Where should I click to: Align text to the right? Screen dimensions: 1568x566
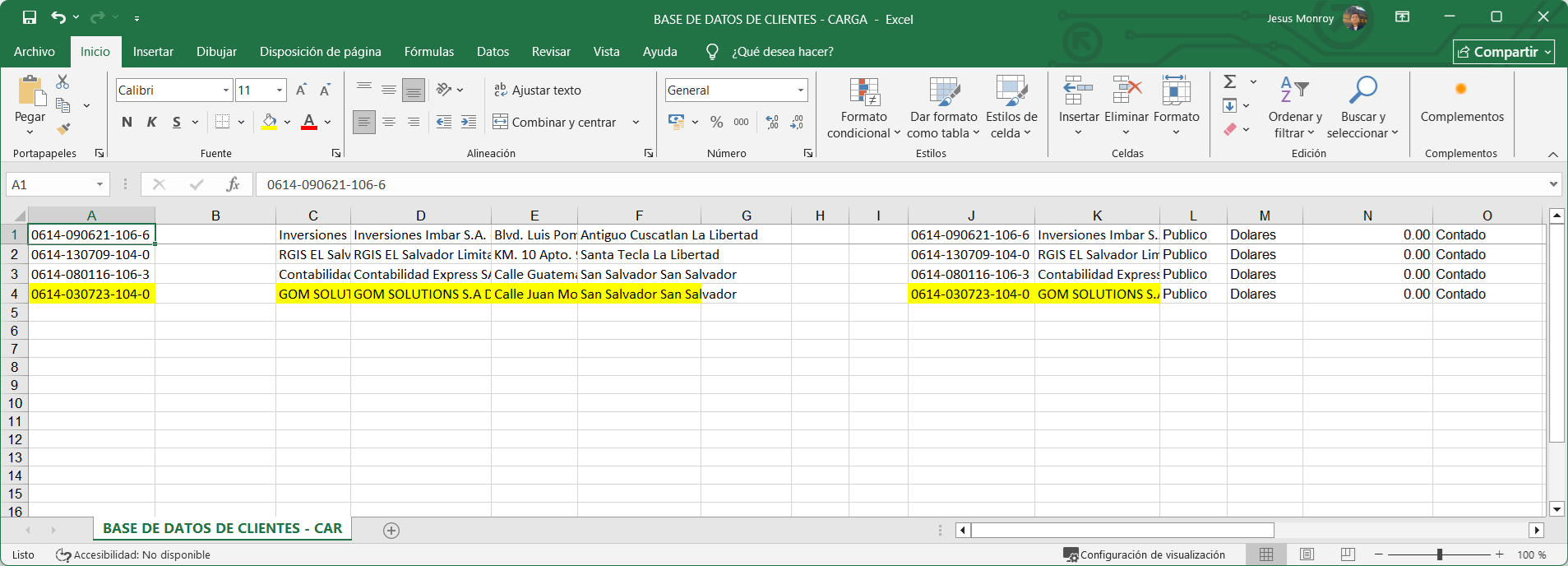click(414, 122)
